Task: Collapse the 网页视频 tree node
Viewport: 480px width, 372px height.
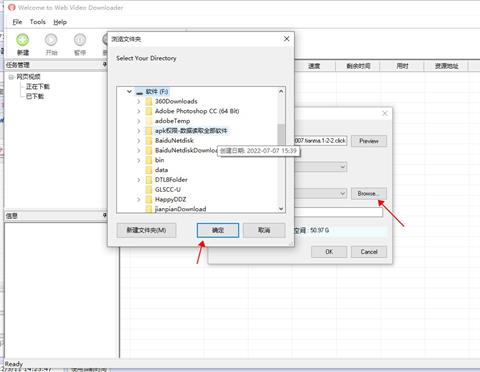Action: coord(11,77)
